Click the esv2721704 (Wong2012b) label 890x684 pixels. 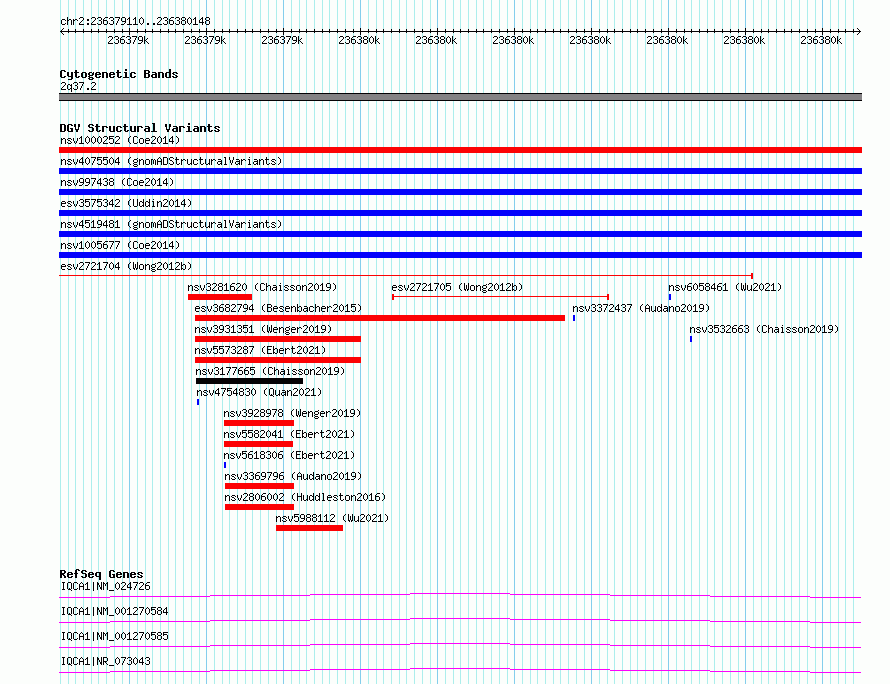pos(126,266)
